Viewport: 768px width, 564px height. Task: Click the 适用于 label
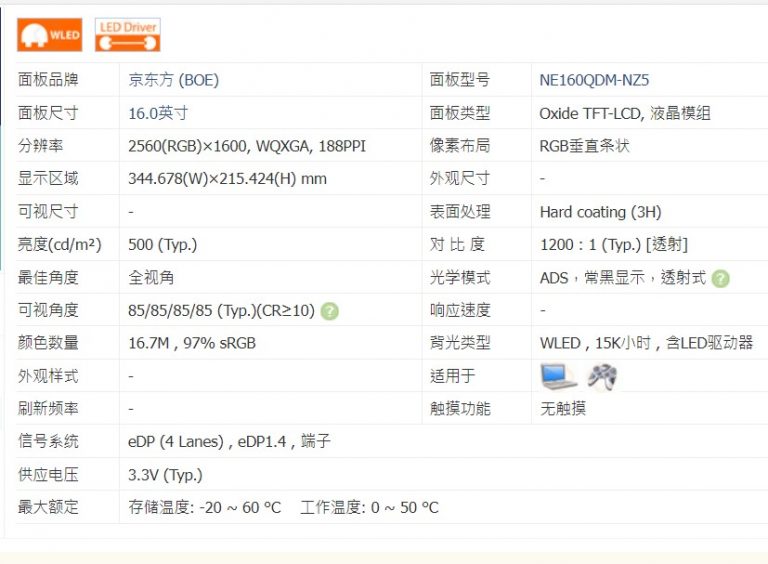pos(452,376)
